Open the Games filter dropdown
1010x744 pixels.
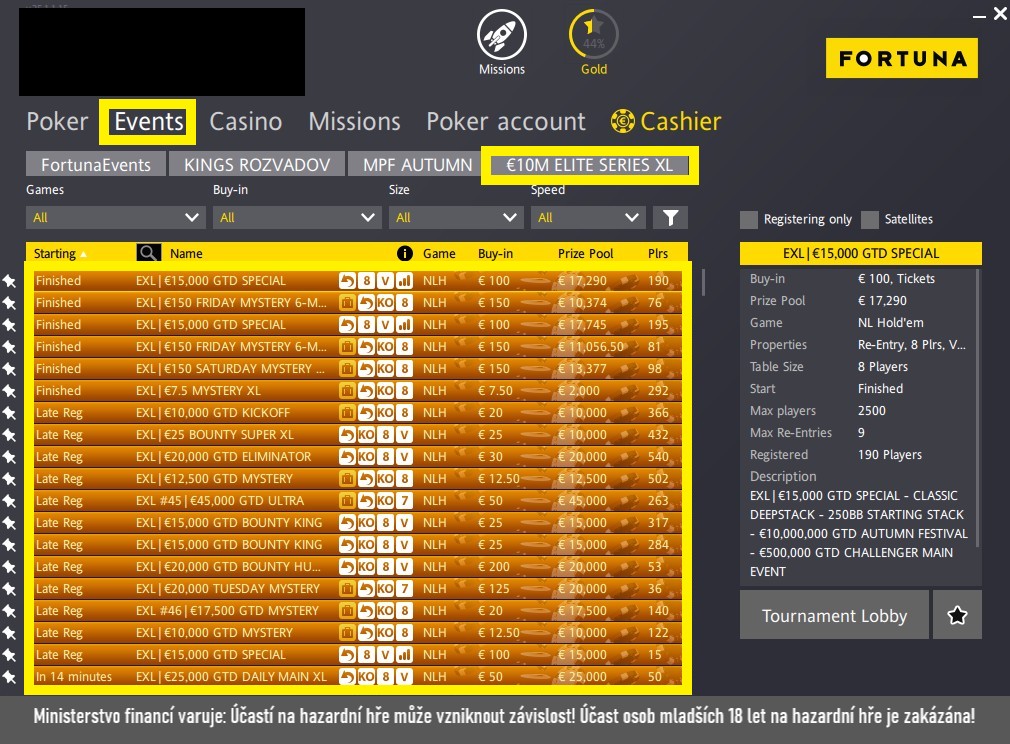click(x=116, y=218)
